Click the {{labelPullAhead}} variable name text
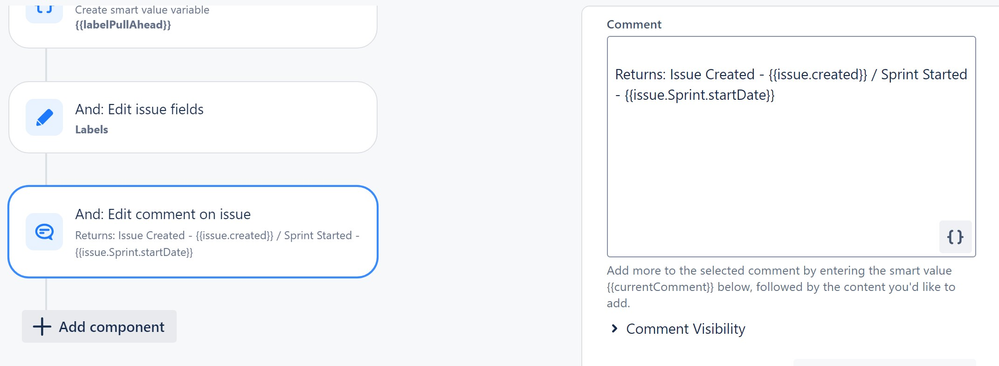Viewport: 999px width, 366px height. tap(124, 25)
